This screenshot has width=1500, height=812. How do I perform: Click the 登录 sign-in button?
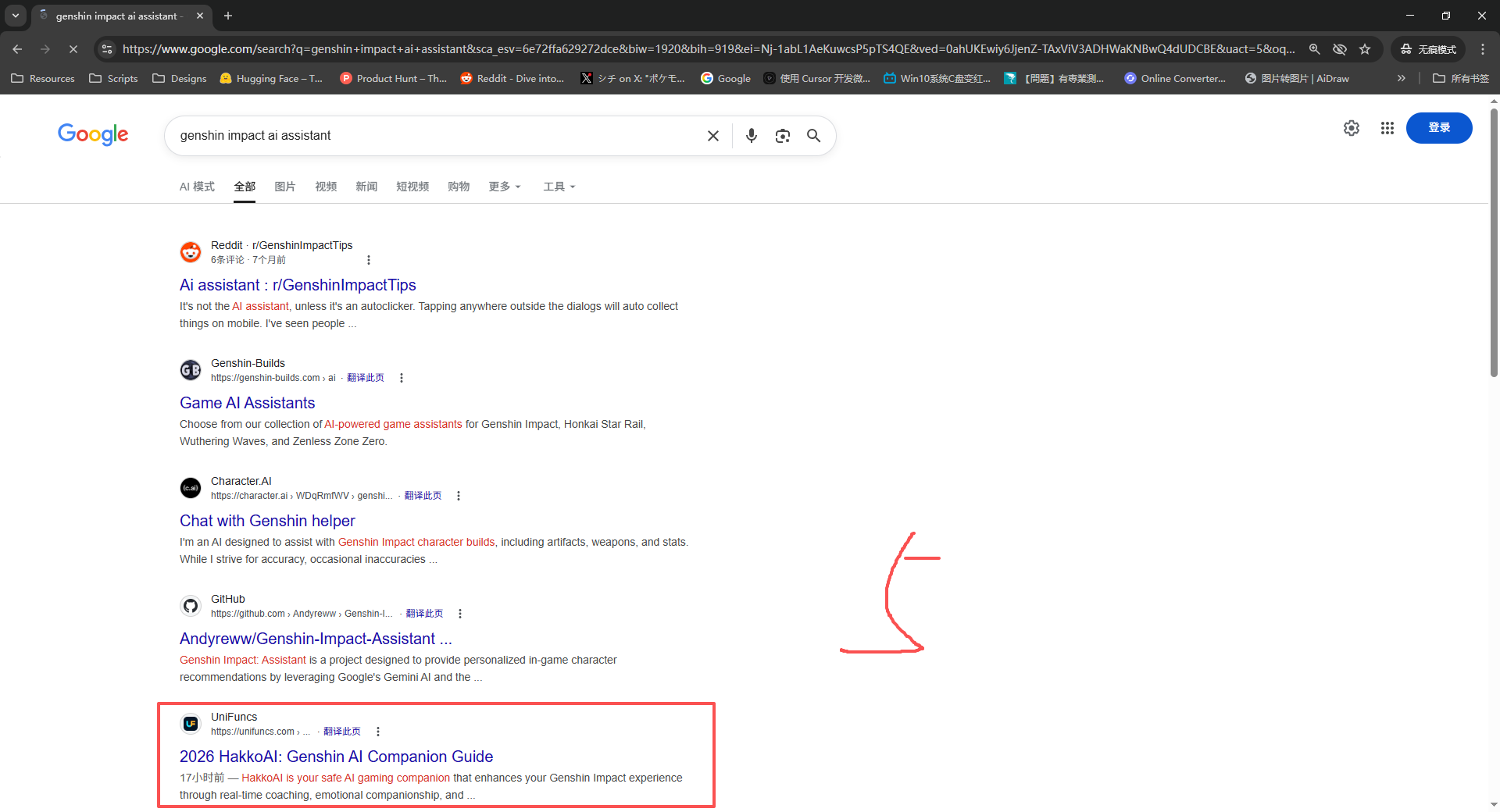point(1438,128)
